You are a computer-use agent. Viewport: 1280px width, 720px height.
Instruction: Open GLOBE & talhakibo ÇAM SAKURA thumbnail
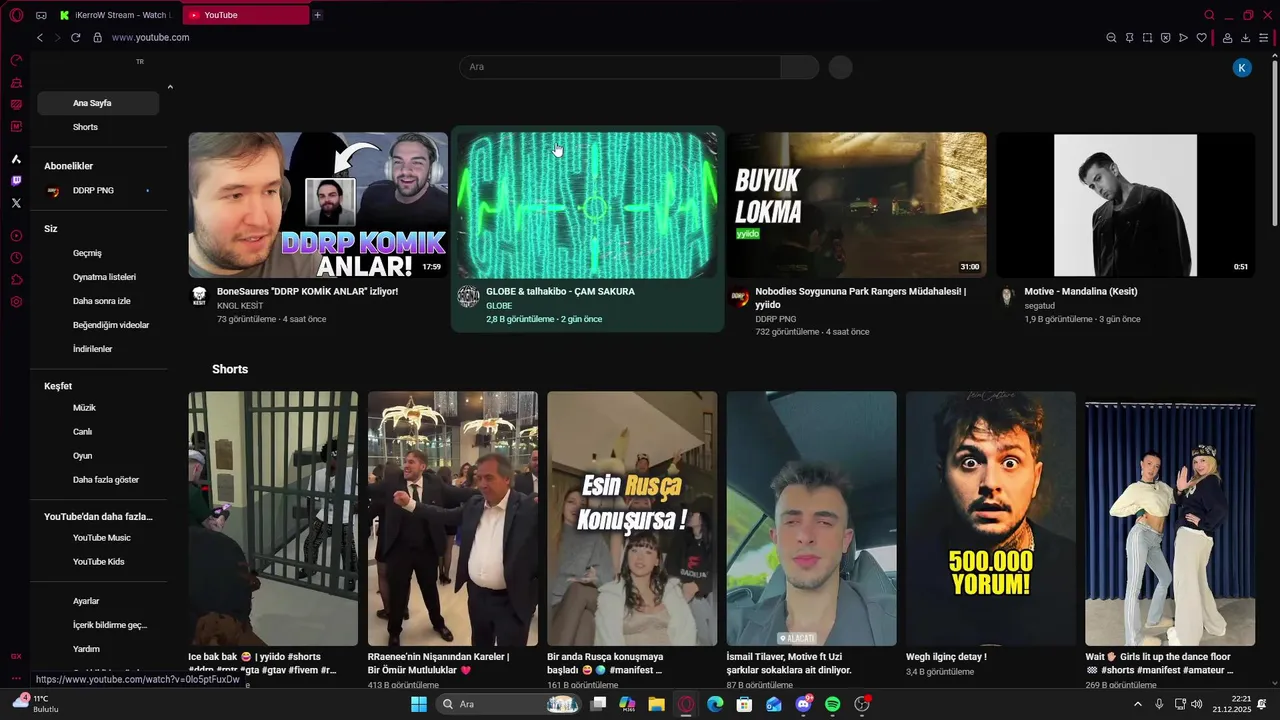[588, 205]
